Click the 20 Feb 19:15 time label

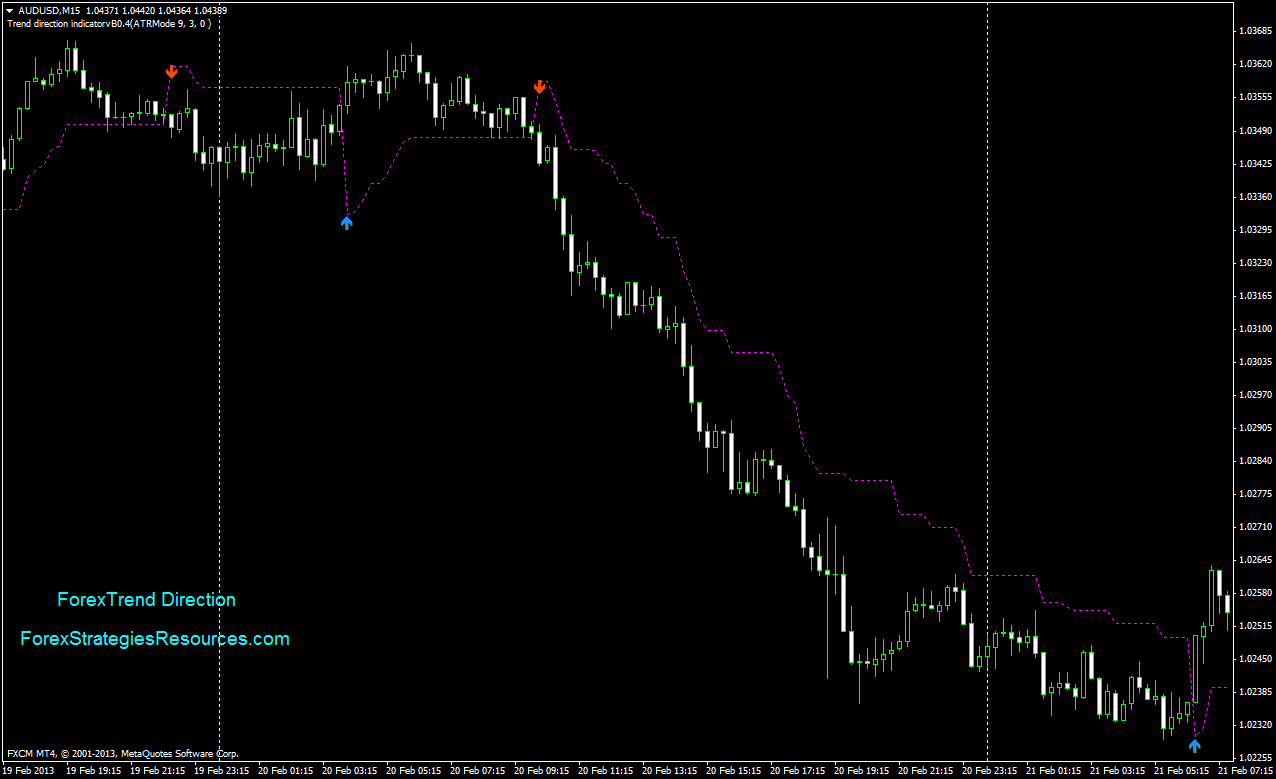(x=862, y=771)
